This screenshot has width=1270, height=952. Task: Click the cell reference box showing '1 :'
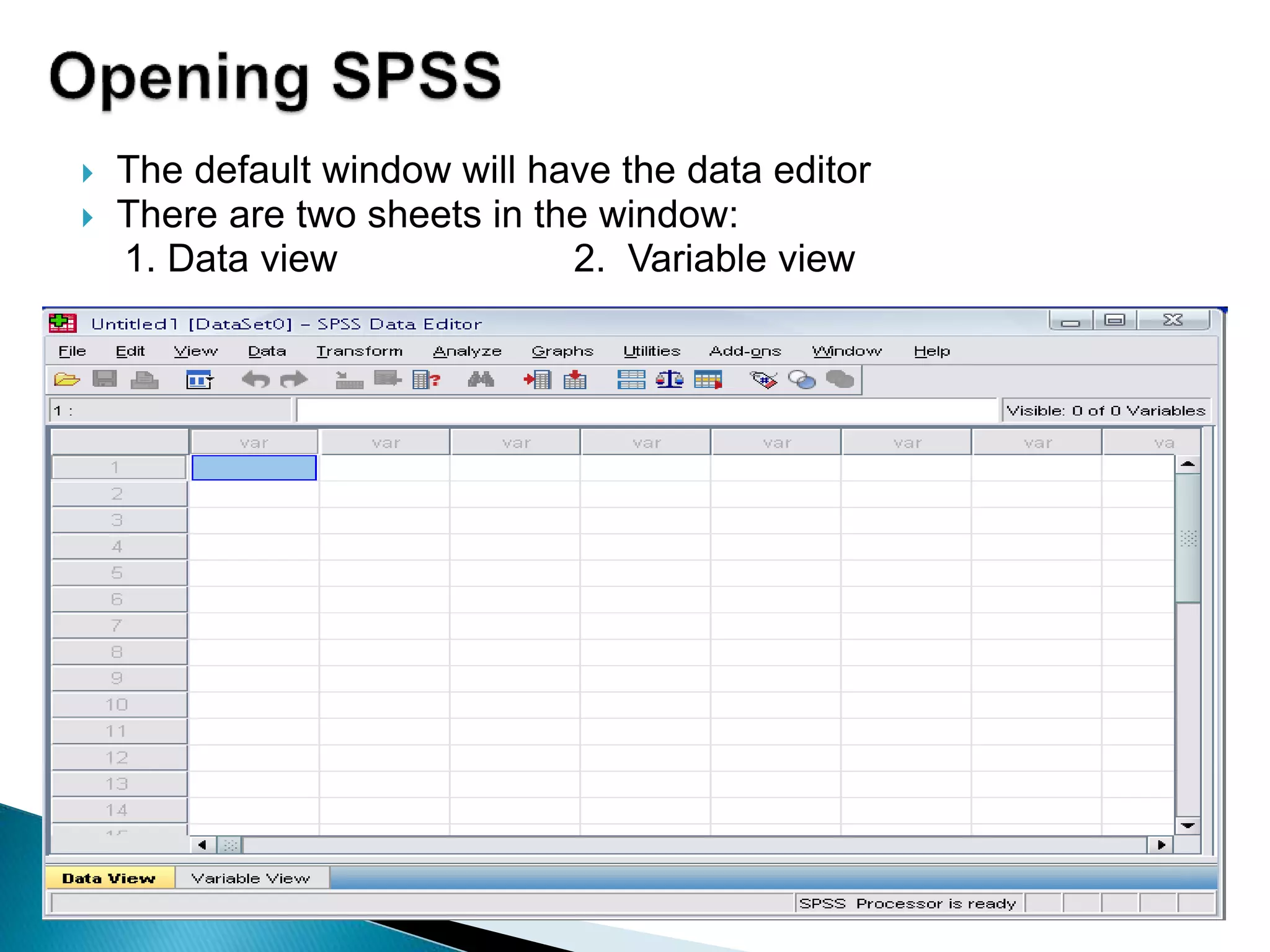coord(170,410)
